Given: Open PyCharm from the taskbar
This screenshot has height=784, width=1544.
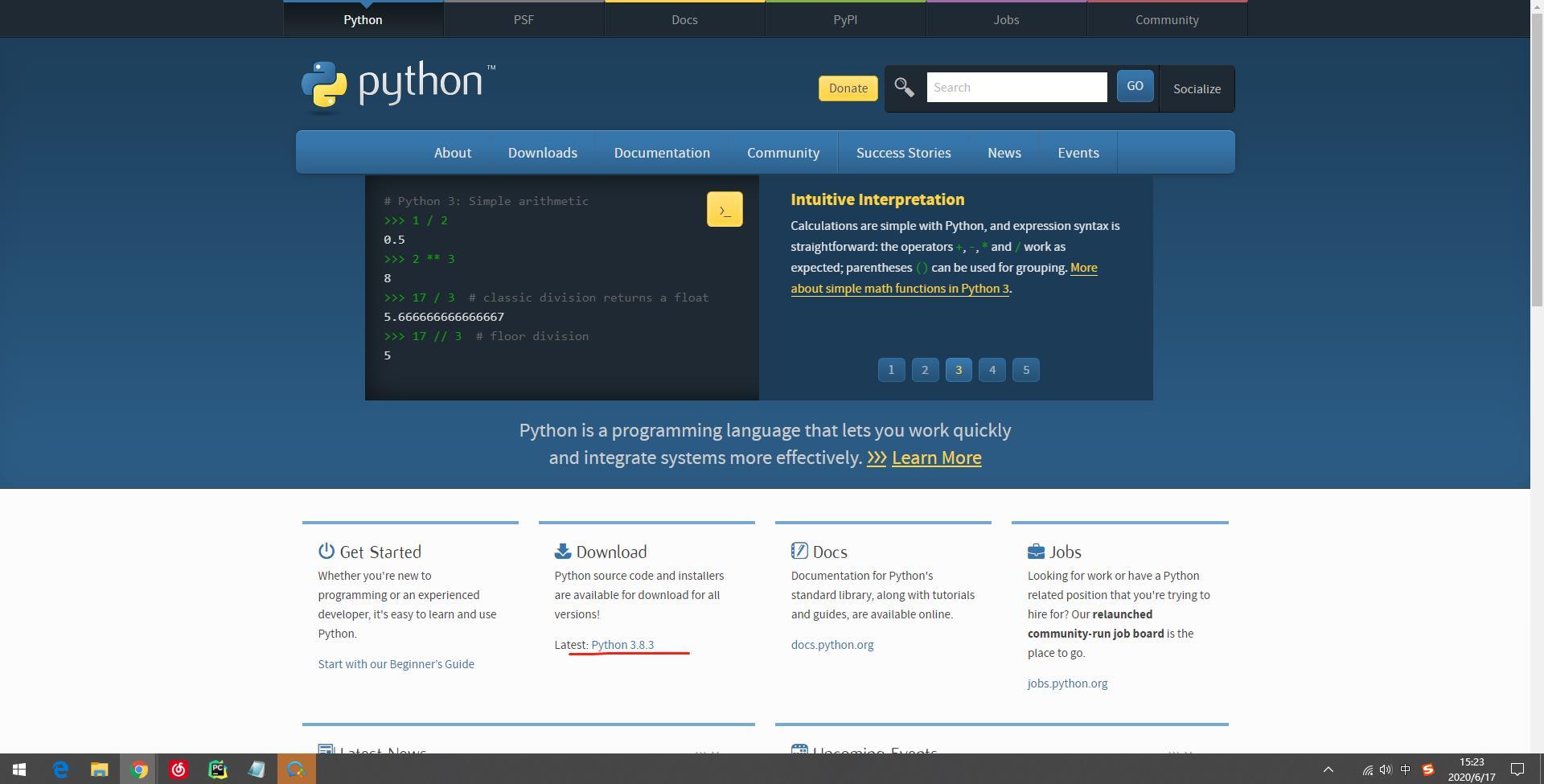Looking at the screenshot, I should pyautogui.click(x=218, y=769).
